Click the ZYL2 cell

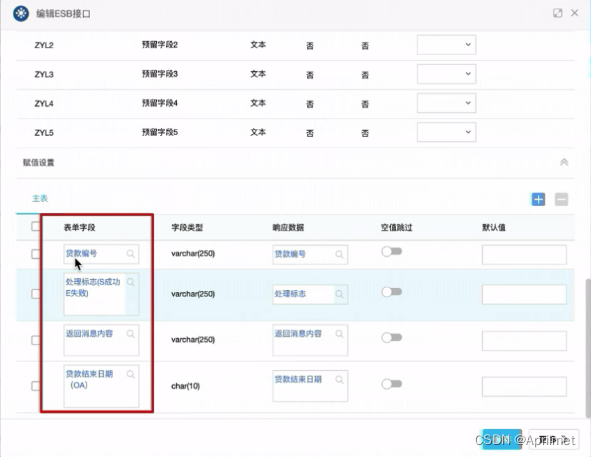click(44, 45)
